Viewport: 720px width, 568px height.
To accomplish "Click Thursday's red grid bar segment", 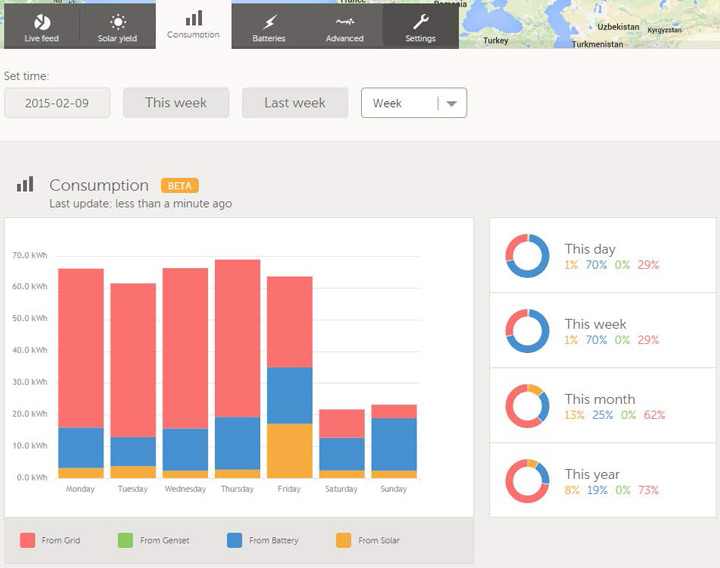I will [237, 338].
